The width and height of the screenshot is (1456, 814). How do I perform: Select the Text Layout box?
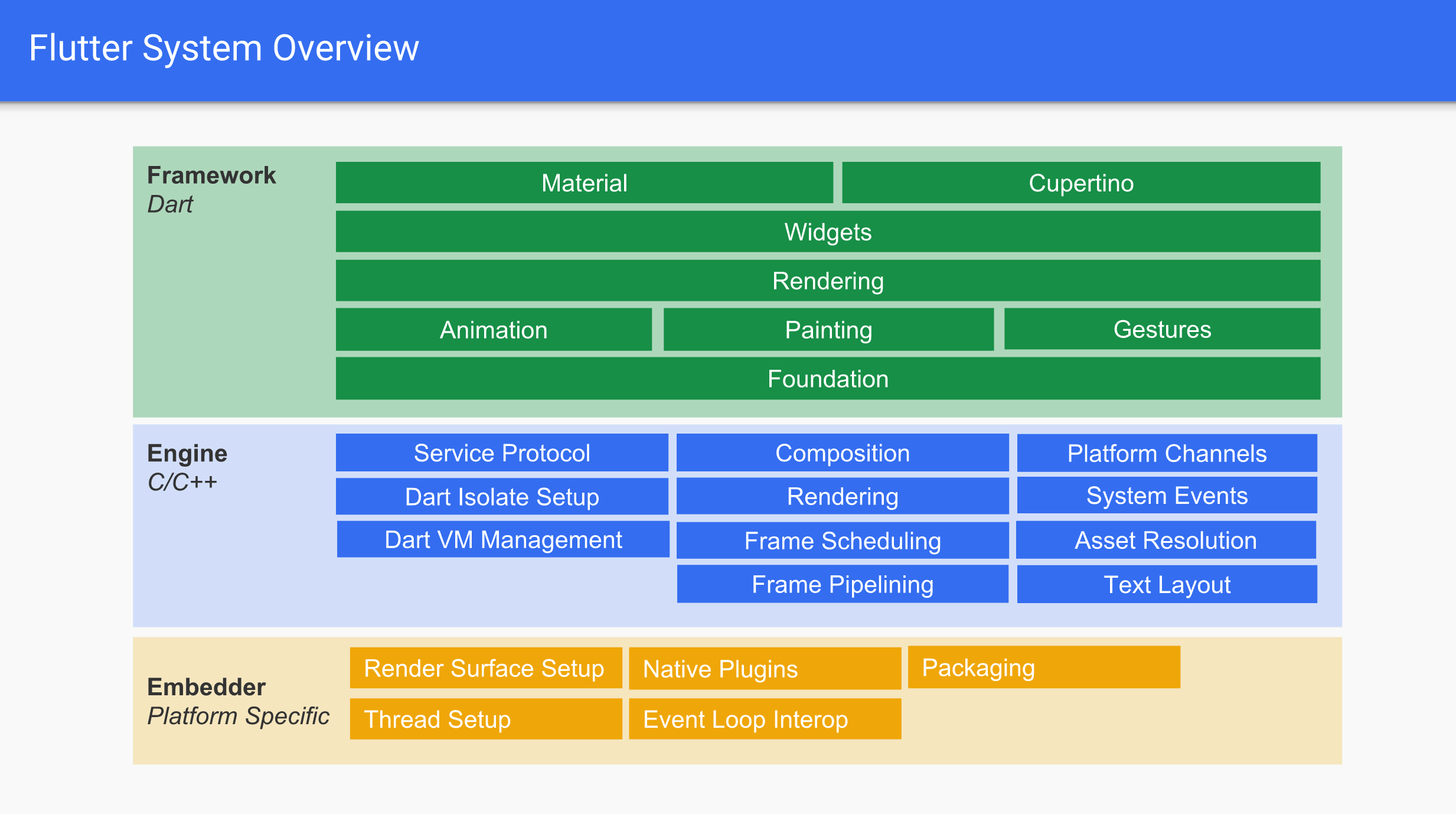point(1167,584)
